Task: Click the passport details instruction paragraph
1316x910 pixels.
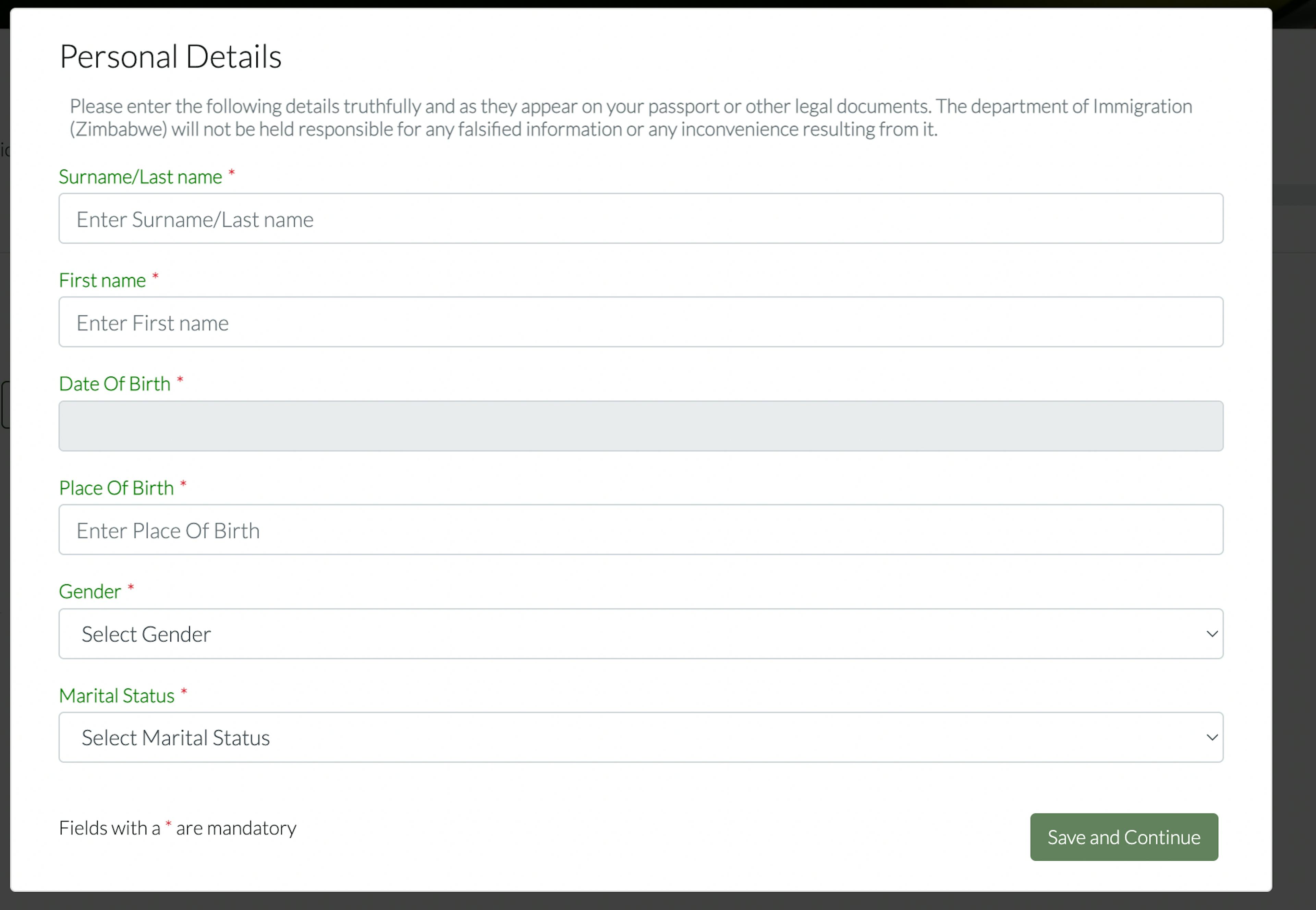Action: pyautogui.click(x=631, y=118)
